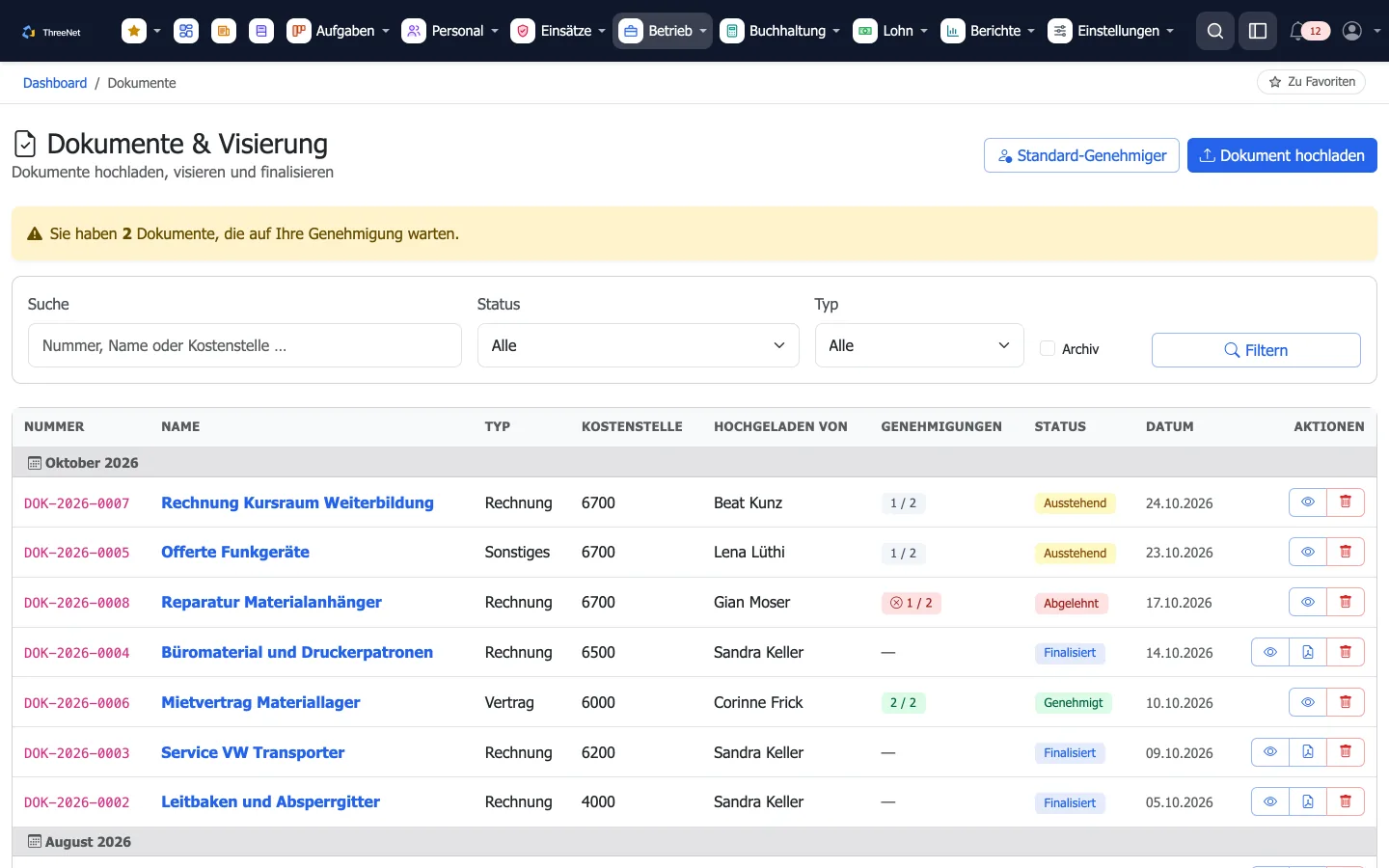Enable the Archiv checkbox
This screenshot has height=868, width=1389.
[x=1048, y=348]
